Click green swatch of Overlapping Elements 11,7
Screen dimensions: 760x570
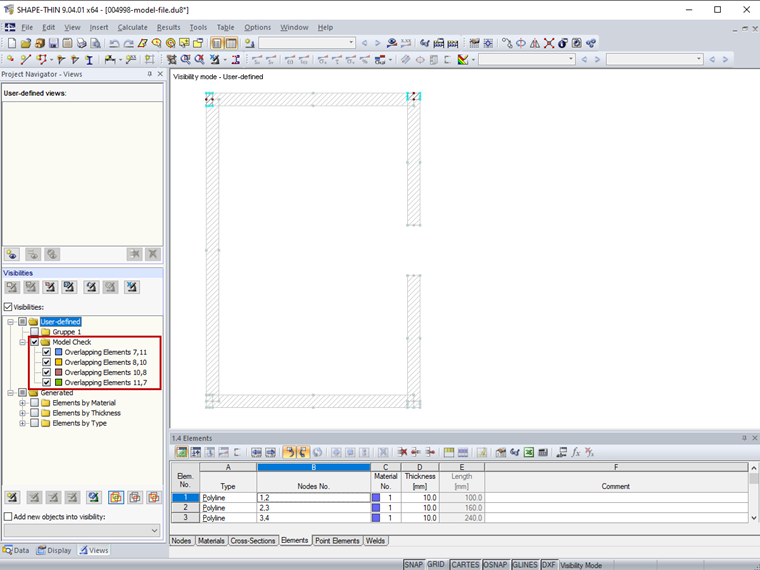click(x=59, y=383)
